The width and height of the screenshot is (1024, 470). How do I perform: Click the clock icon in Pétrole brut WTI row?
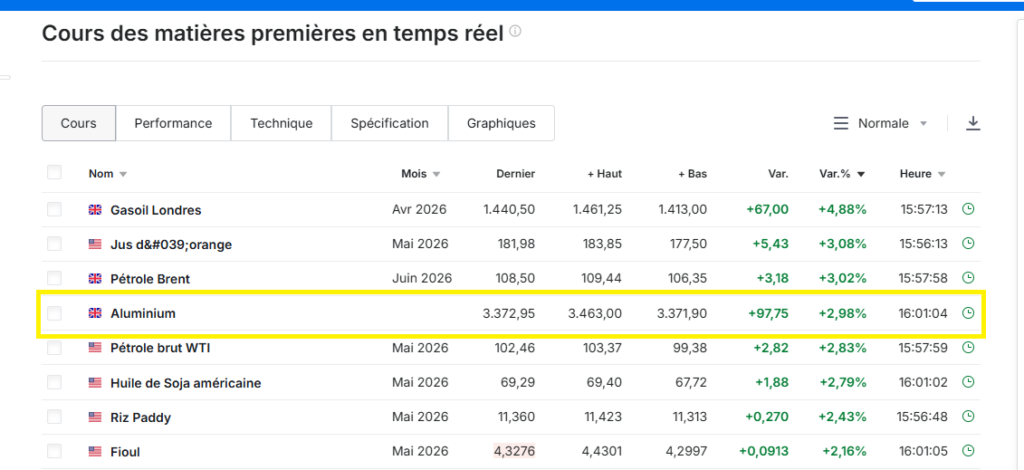(x=968, y=347)
